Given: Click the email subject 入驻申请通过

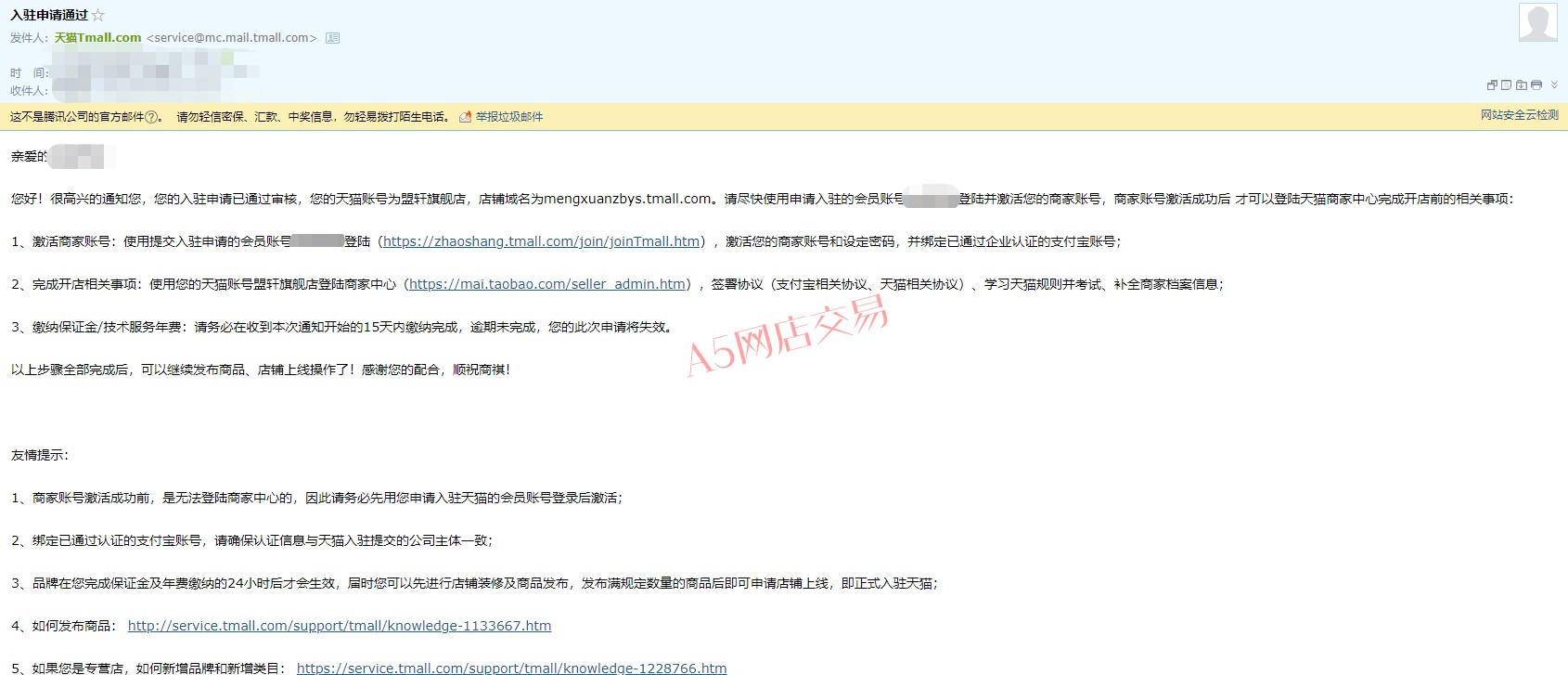Looking at the screenshot, I should point(49,15).
